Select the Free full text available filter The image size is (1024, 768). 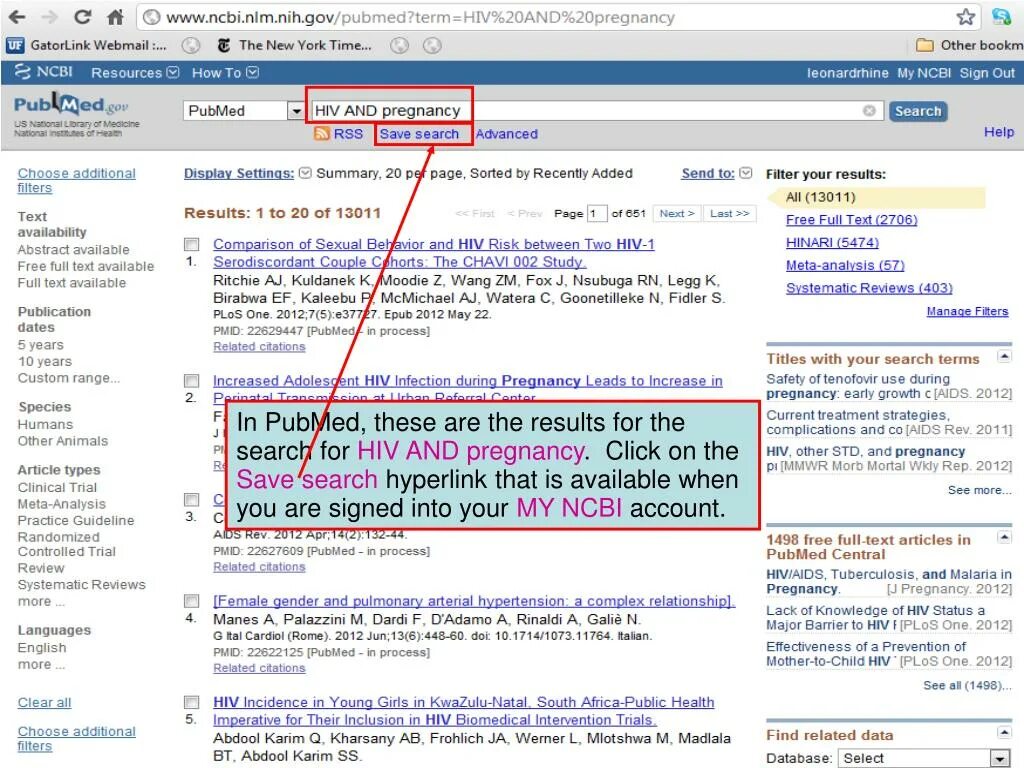click(x=86, y=266)
